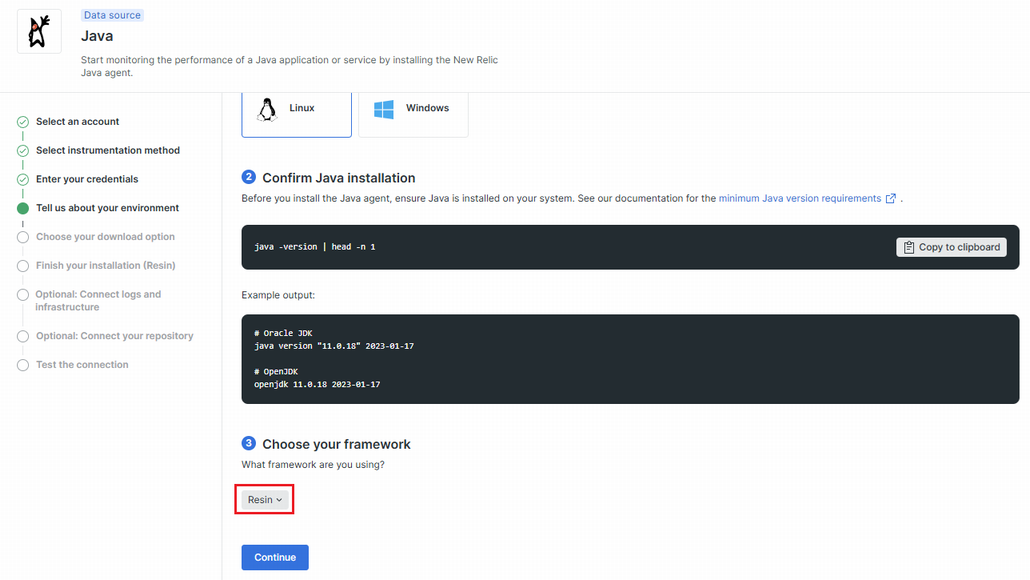Screen dimensions: 1030x580
Task: Click the Choose your download option circle
Action: tap(23, 237)
